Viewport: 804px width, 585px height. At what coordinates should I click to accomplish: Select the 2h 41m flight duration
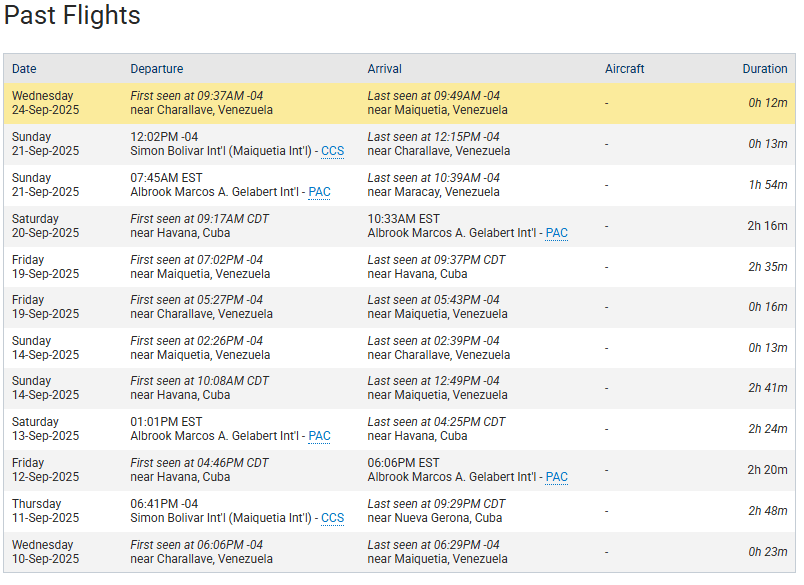click(767, 388)
